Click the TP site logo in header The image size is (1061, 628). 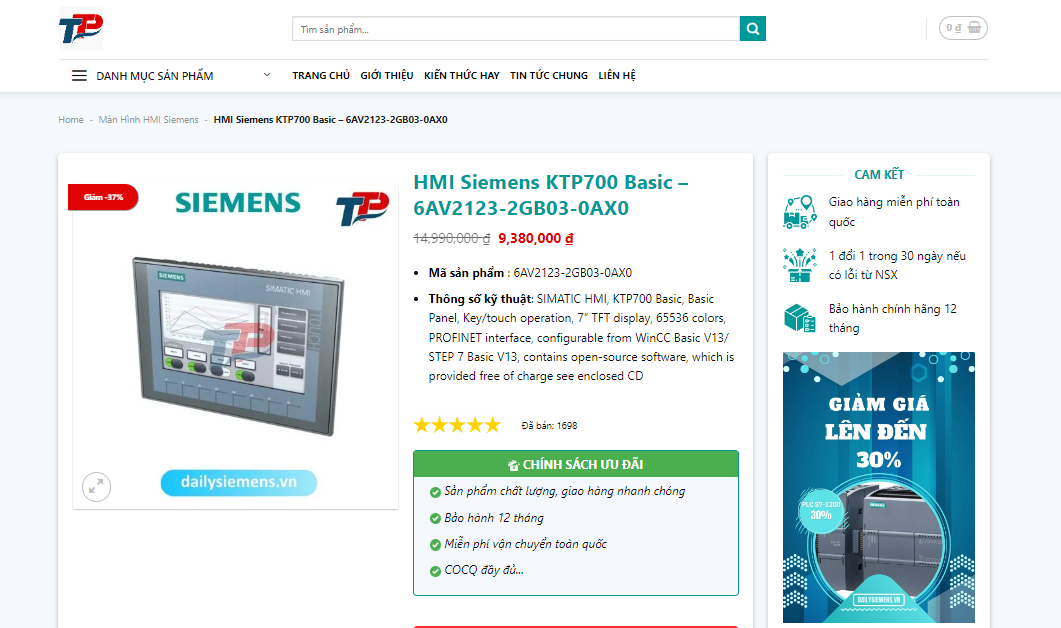81,28
